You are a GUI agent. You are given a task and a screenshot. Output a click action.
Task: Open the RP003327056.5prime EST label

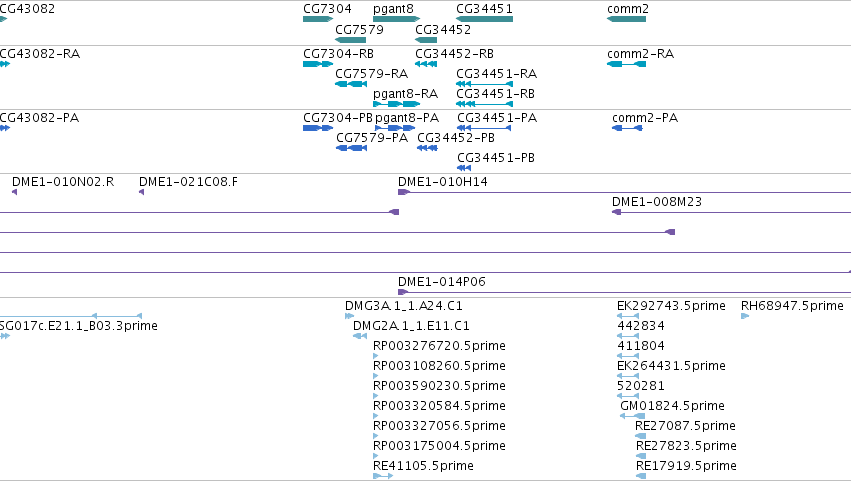[x=439, y=426]
